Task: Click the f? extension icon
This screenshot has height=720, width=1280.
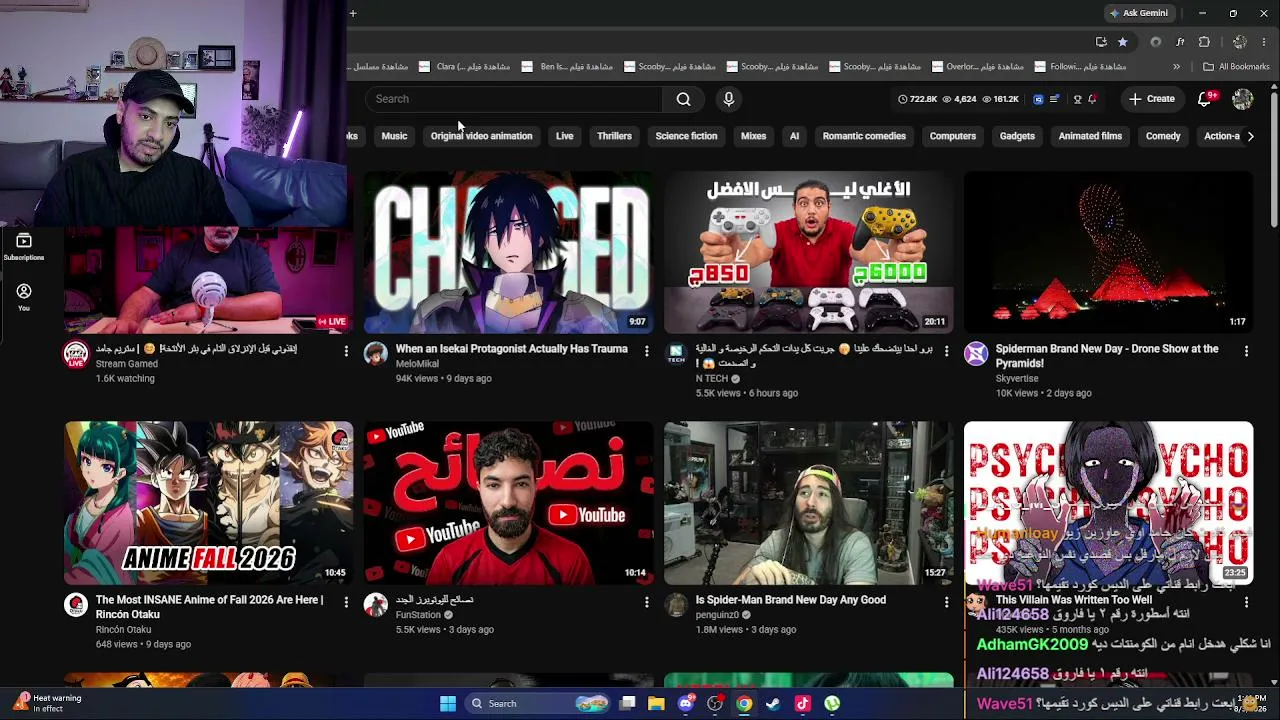Action: [1180, 42]
